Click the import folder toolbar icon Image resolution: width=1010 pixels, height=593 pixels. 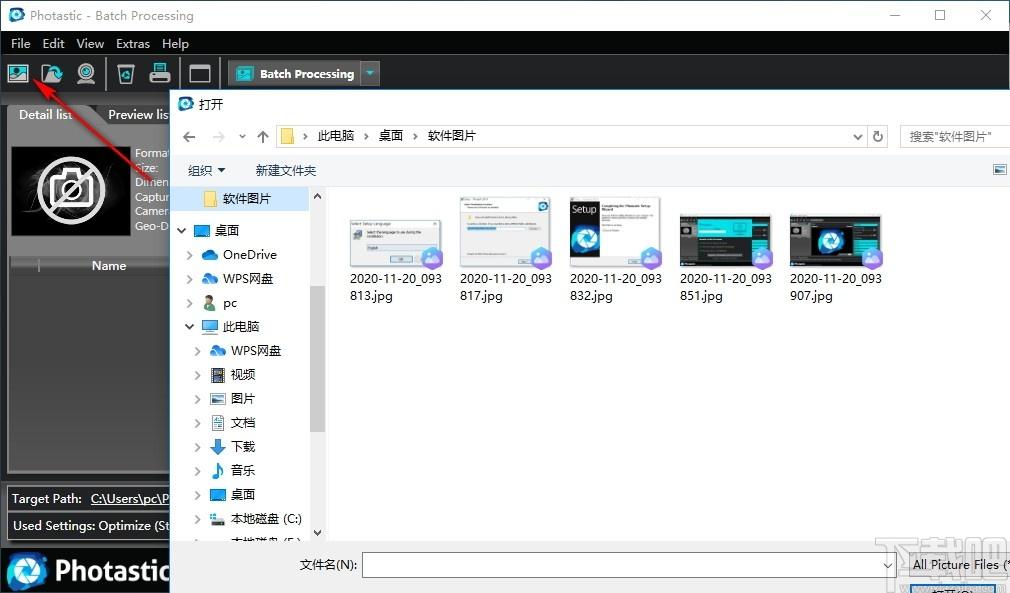[x=52, y=73]
